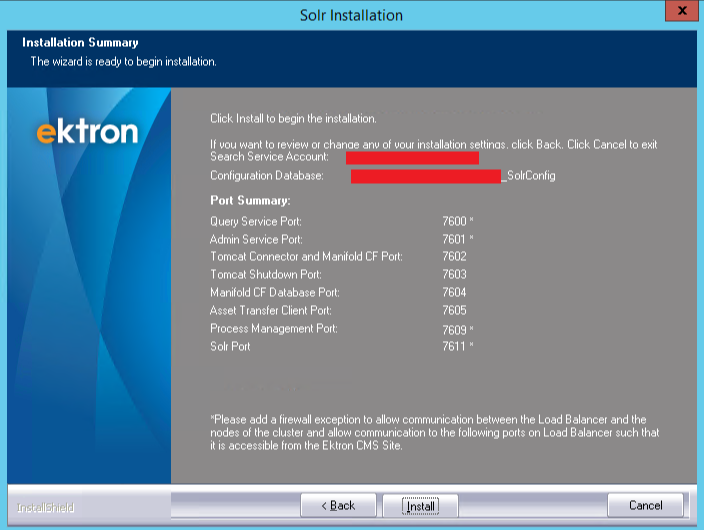
Task: Select the Query Service Port label
Action: [x=255, y=221]
